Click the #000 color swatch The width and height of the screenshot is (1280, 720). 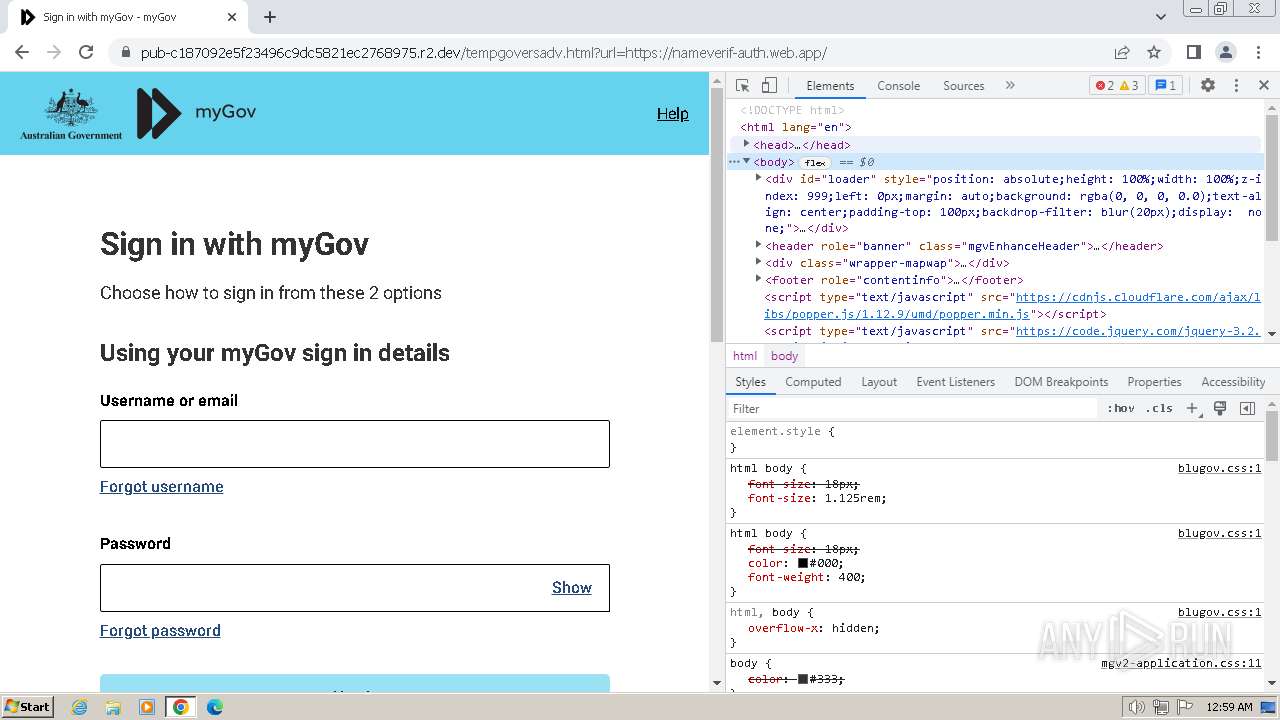click(x=803, y=563)
